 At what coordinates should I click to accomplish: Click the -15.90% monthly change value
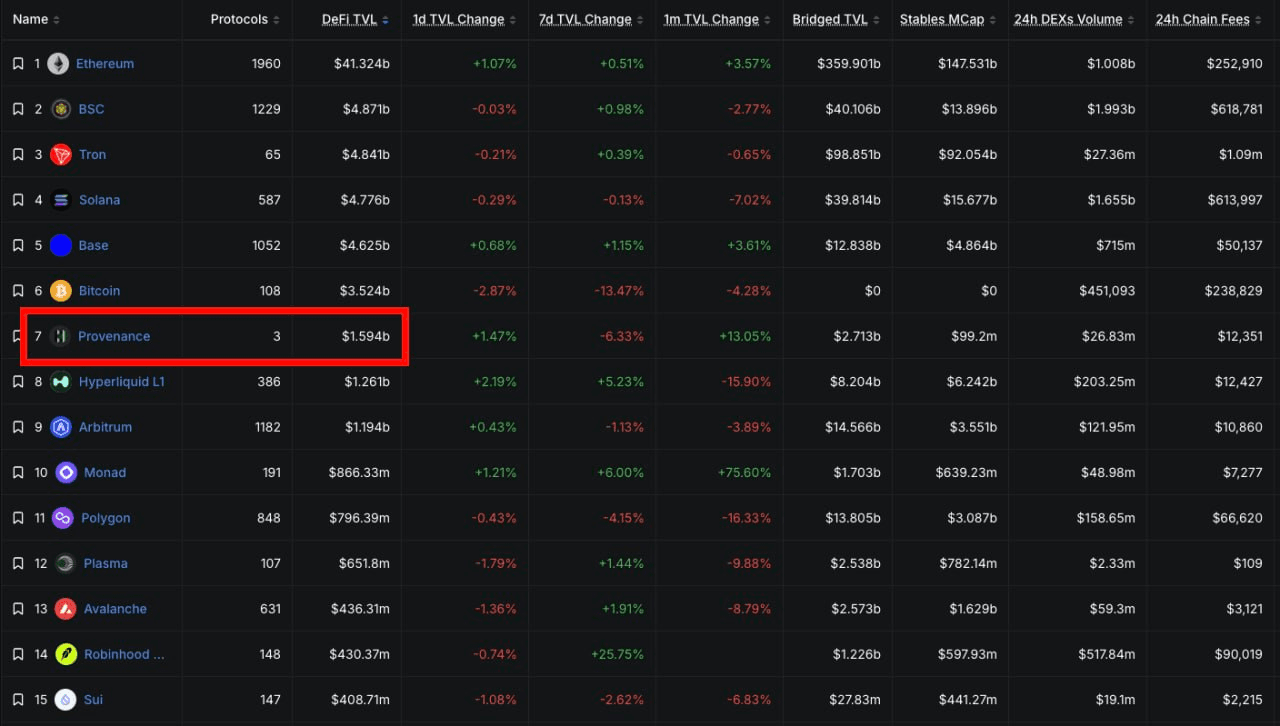(x=746, y=382)
